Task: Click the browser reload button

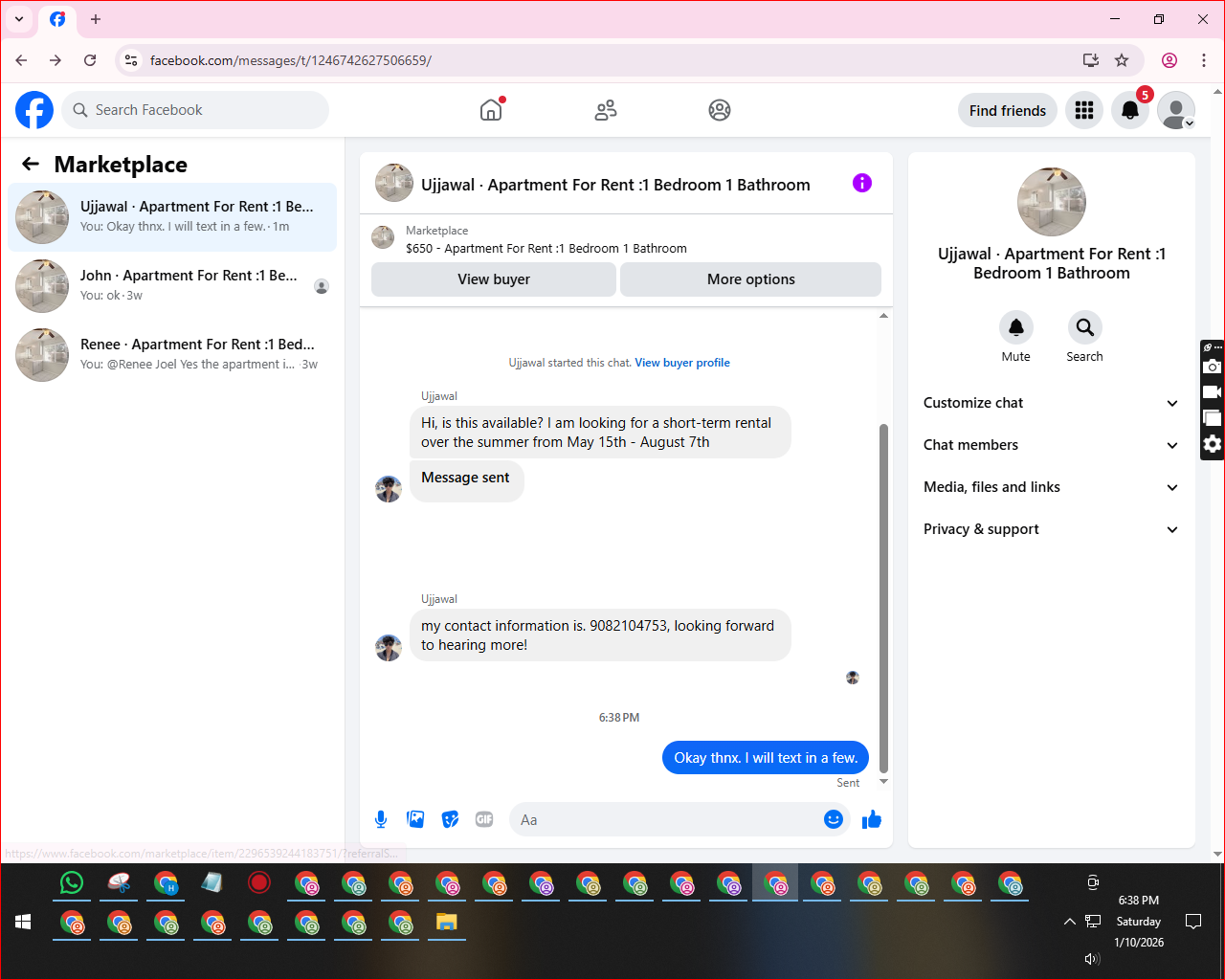Action: point(90,60)
